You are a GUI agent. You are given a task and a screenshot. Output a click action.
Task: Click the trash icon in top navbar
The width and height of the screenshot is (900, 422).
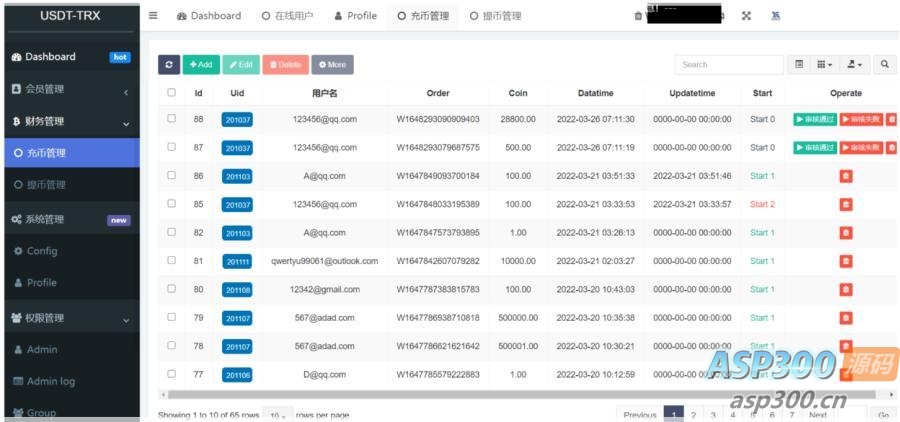638,16
